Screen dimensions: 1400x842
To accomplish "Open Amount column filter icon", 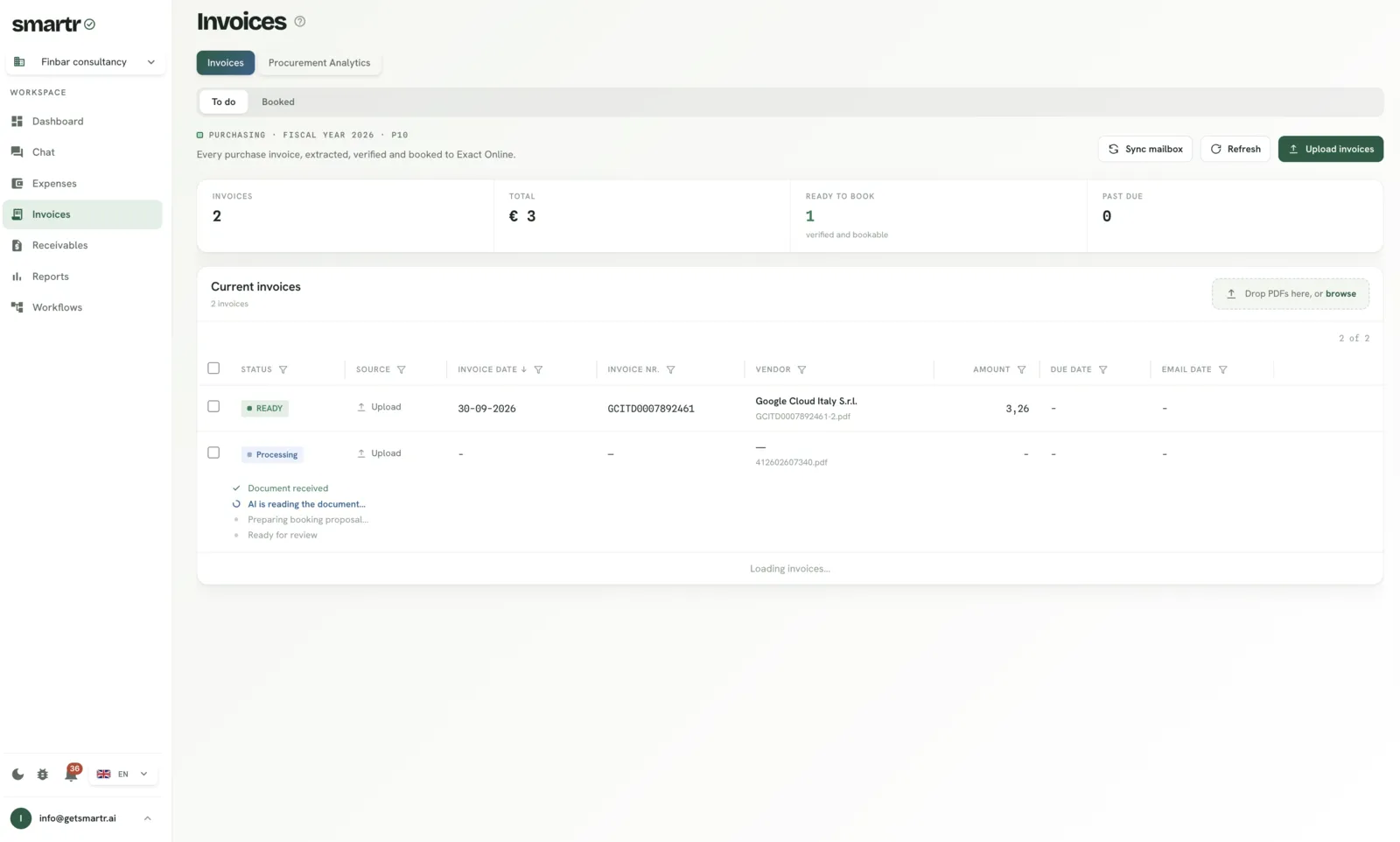I will tap(1021, 369).
